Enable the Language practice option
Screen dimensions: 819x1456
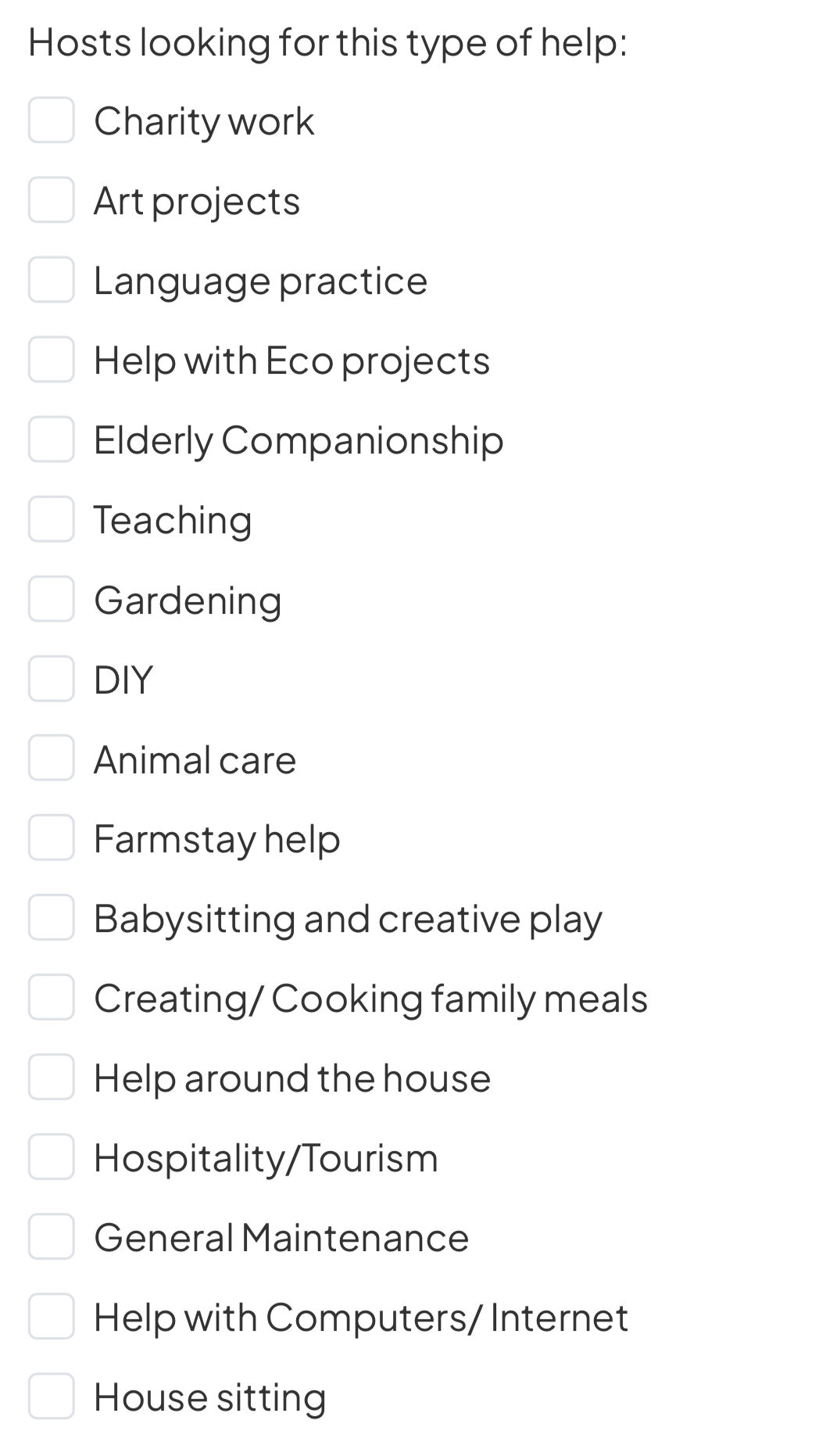(52, 280)
